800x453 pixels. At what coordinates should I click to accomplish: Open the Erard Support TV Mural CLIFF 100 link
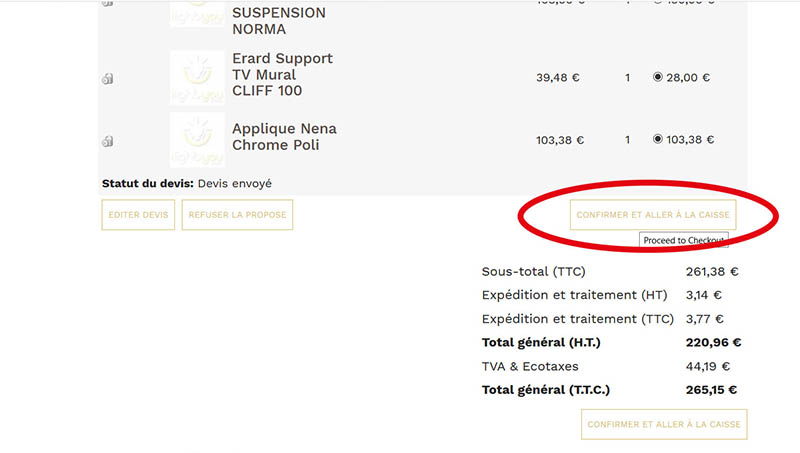click(282, 75)
